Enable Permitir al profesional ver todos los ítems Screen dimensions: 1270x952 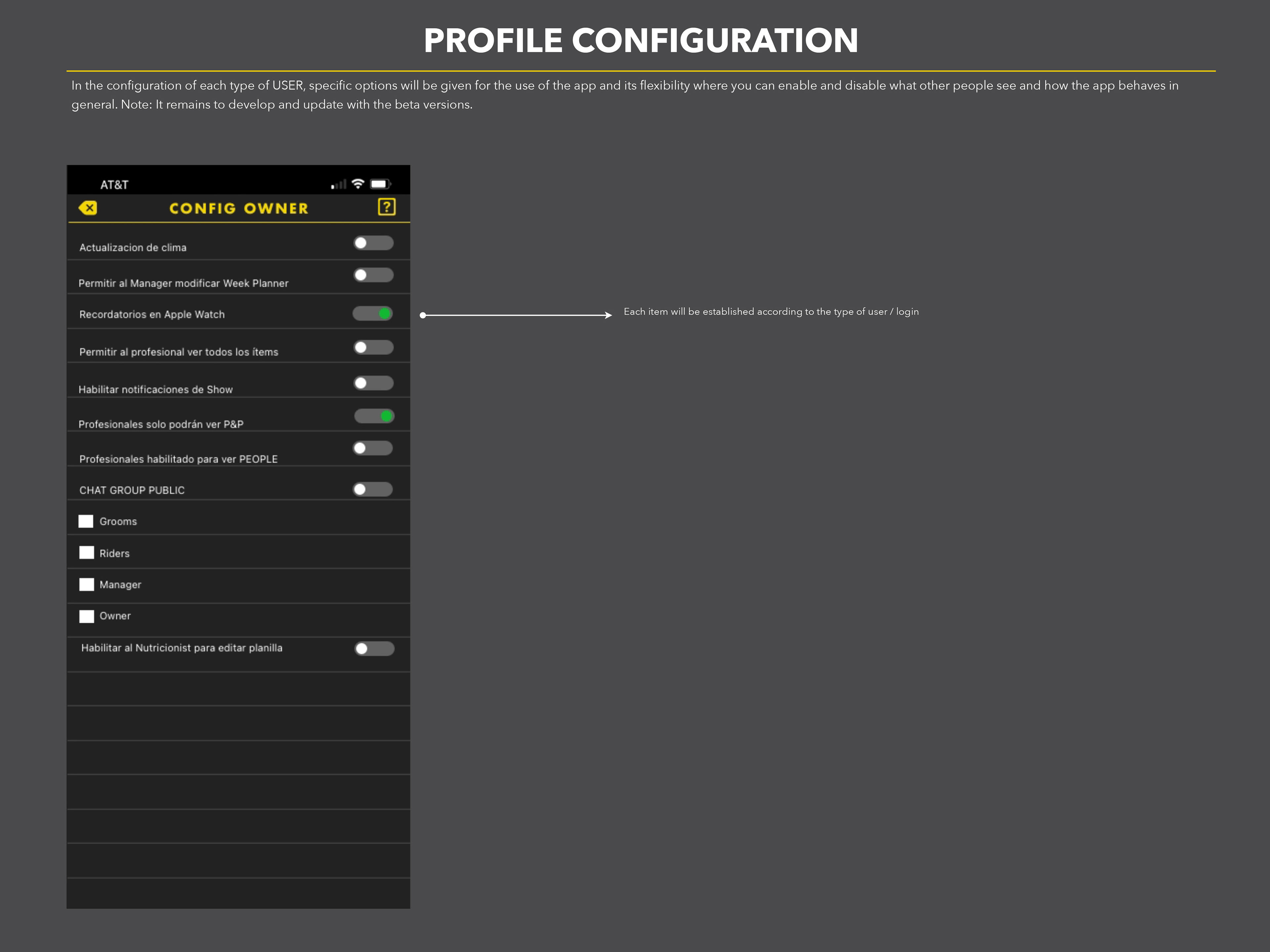tap(373, 347)
